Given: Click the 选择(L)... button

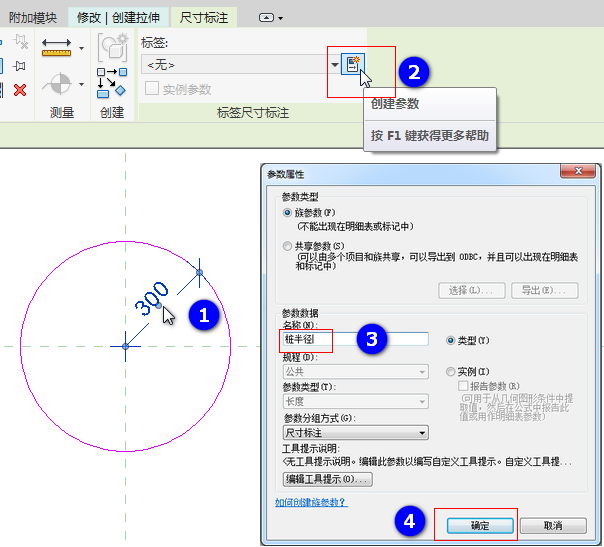Looking at the screenshot, I should coord(471,290).
